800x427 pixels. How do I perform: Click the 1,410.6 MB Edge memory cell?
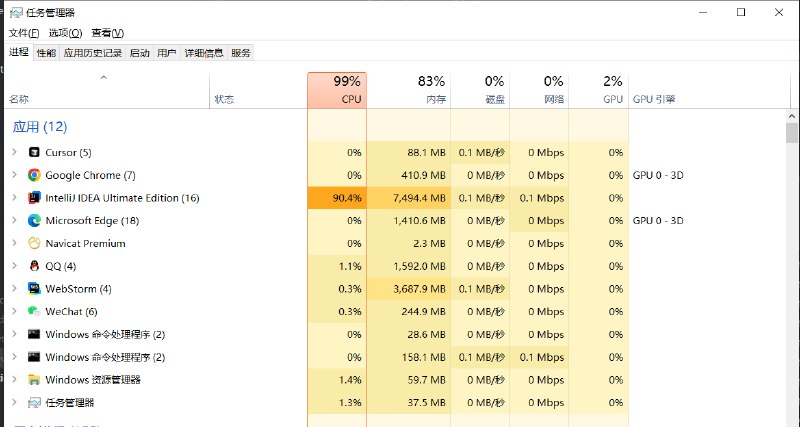tap(409, 220)
